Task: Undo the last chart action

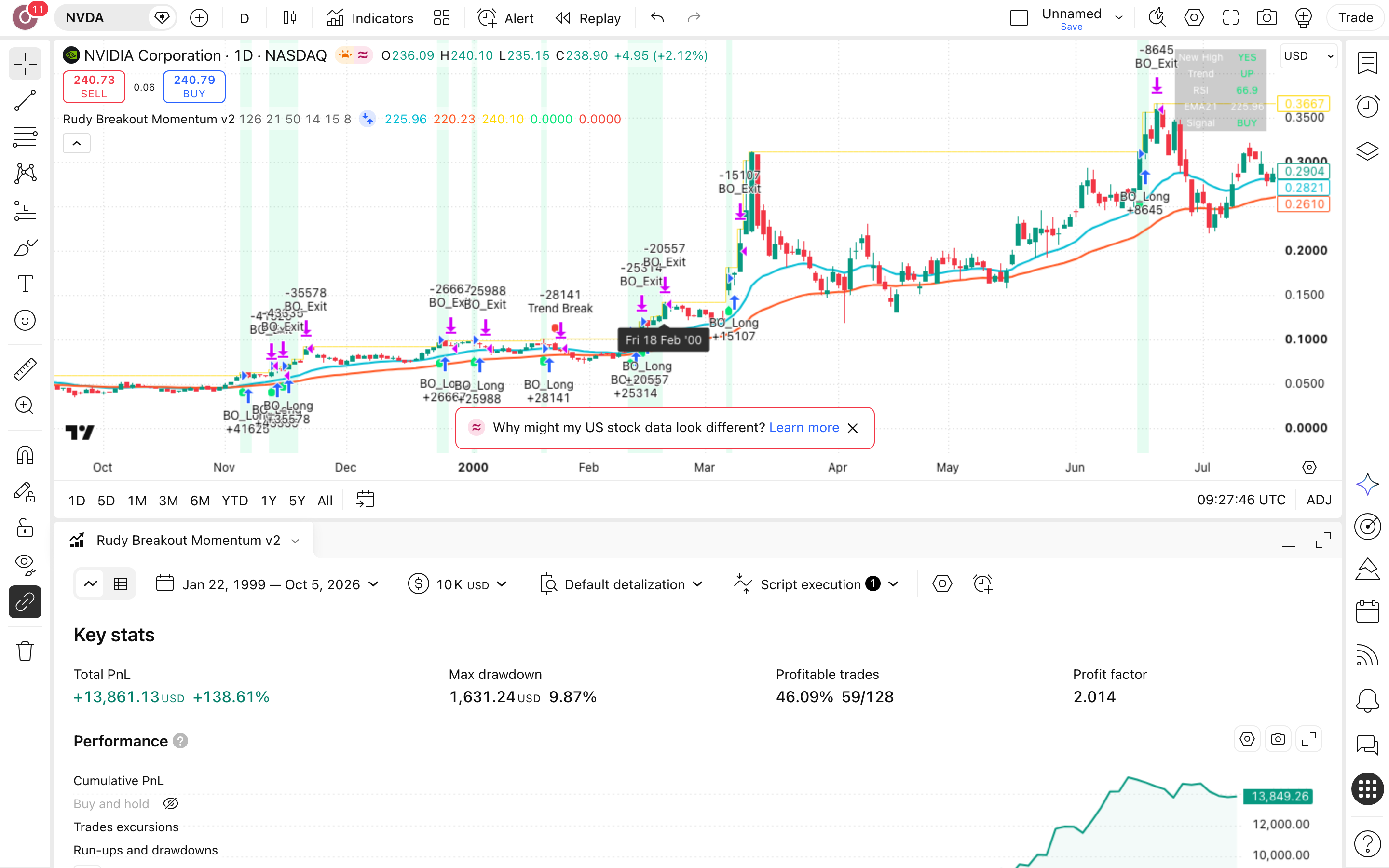Action: [x=657, y=18]
